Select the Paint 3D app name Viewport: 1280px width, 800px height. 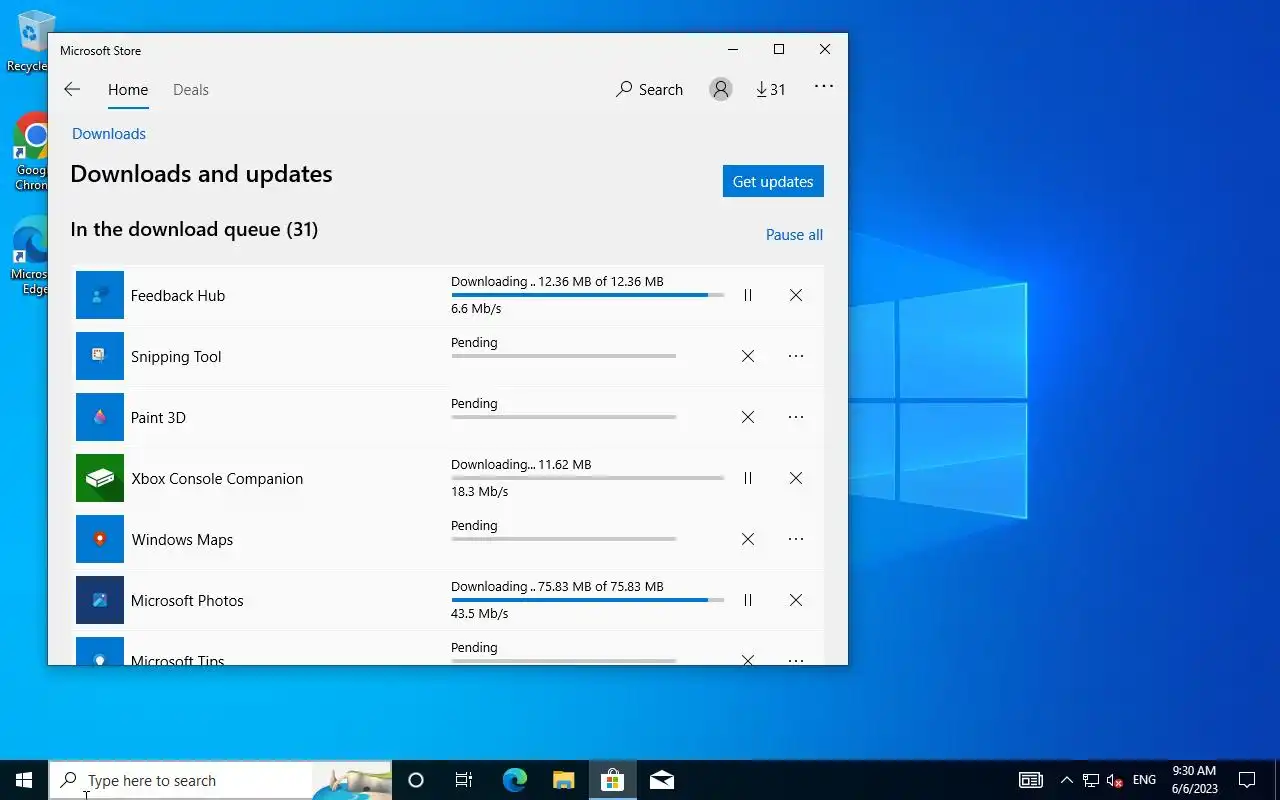coord(158,418)
